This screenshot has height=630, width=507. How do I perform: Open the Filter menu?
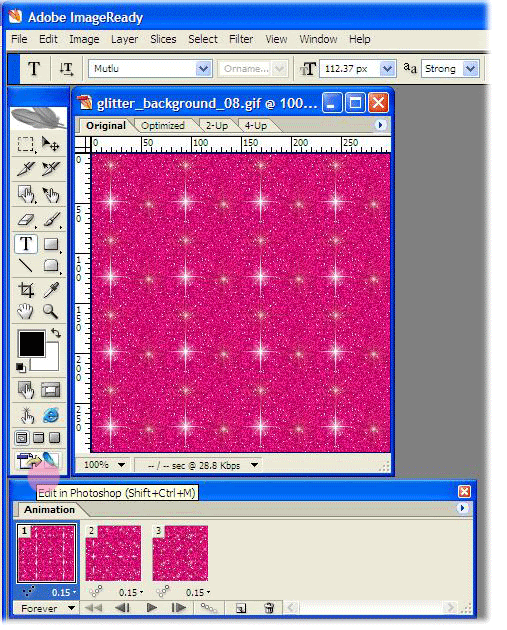tap(241, 39)
